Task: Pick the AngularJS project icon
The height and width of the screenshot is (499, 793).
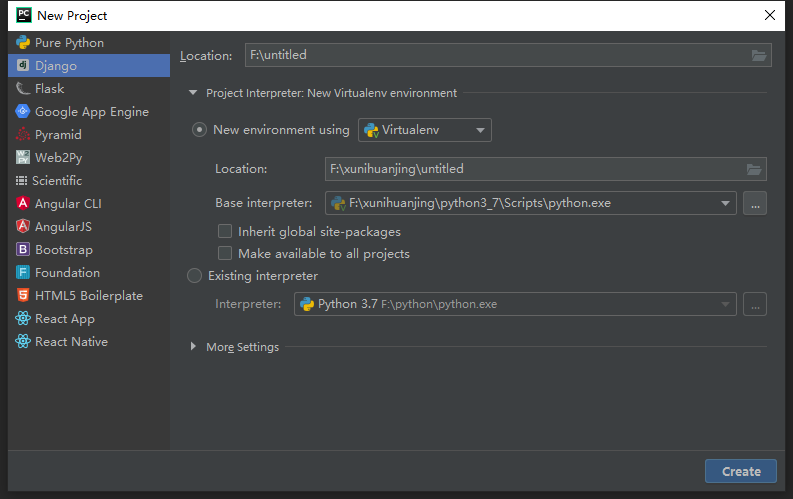Action: click(23, 226)
